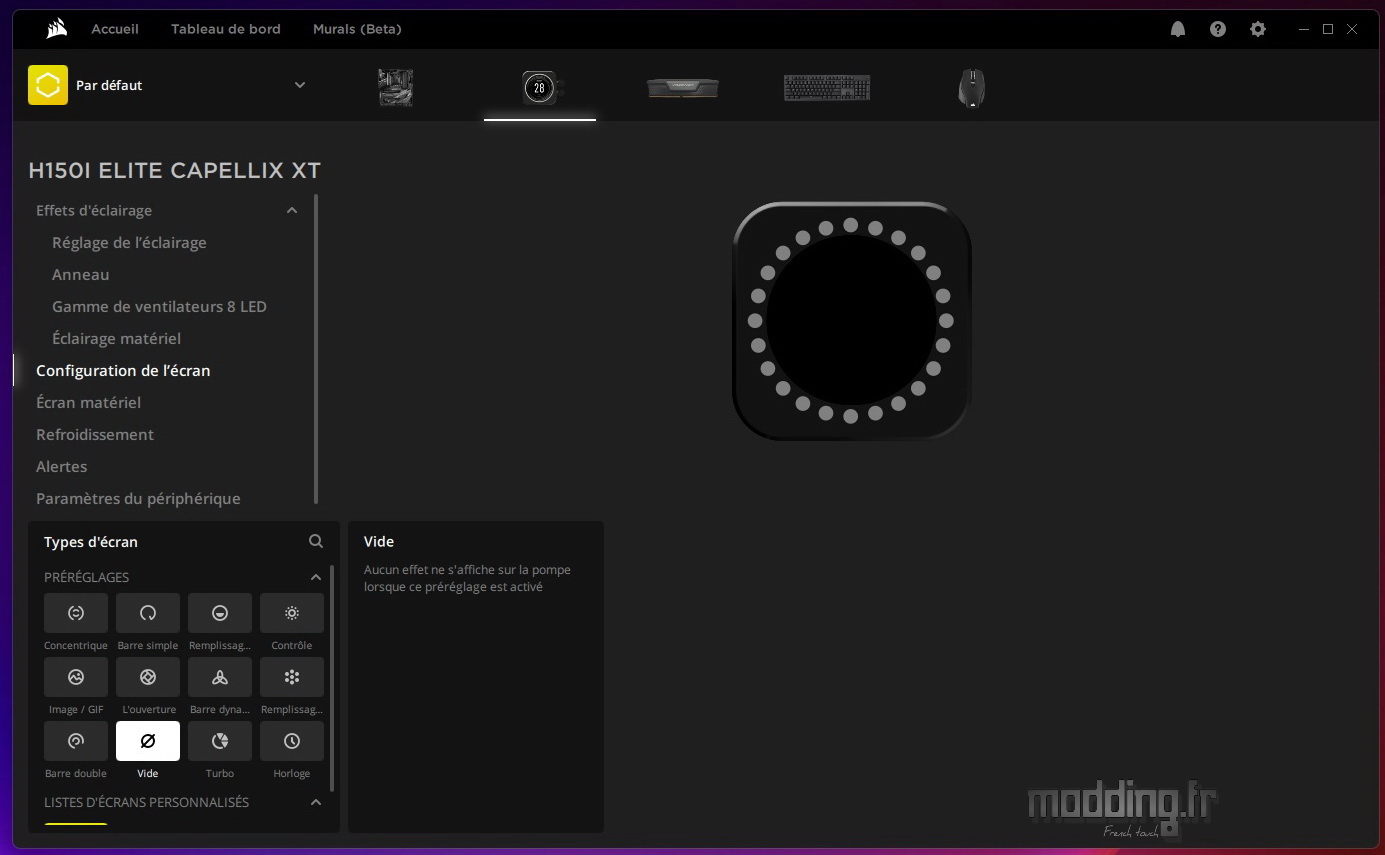The height and width of the screenshot is (855, 1385).
Task: Select Configuration de l'écran
Action: [123, 370]
